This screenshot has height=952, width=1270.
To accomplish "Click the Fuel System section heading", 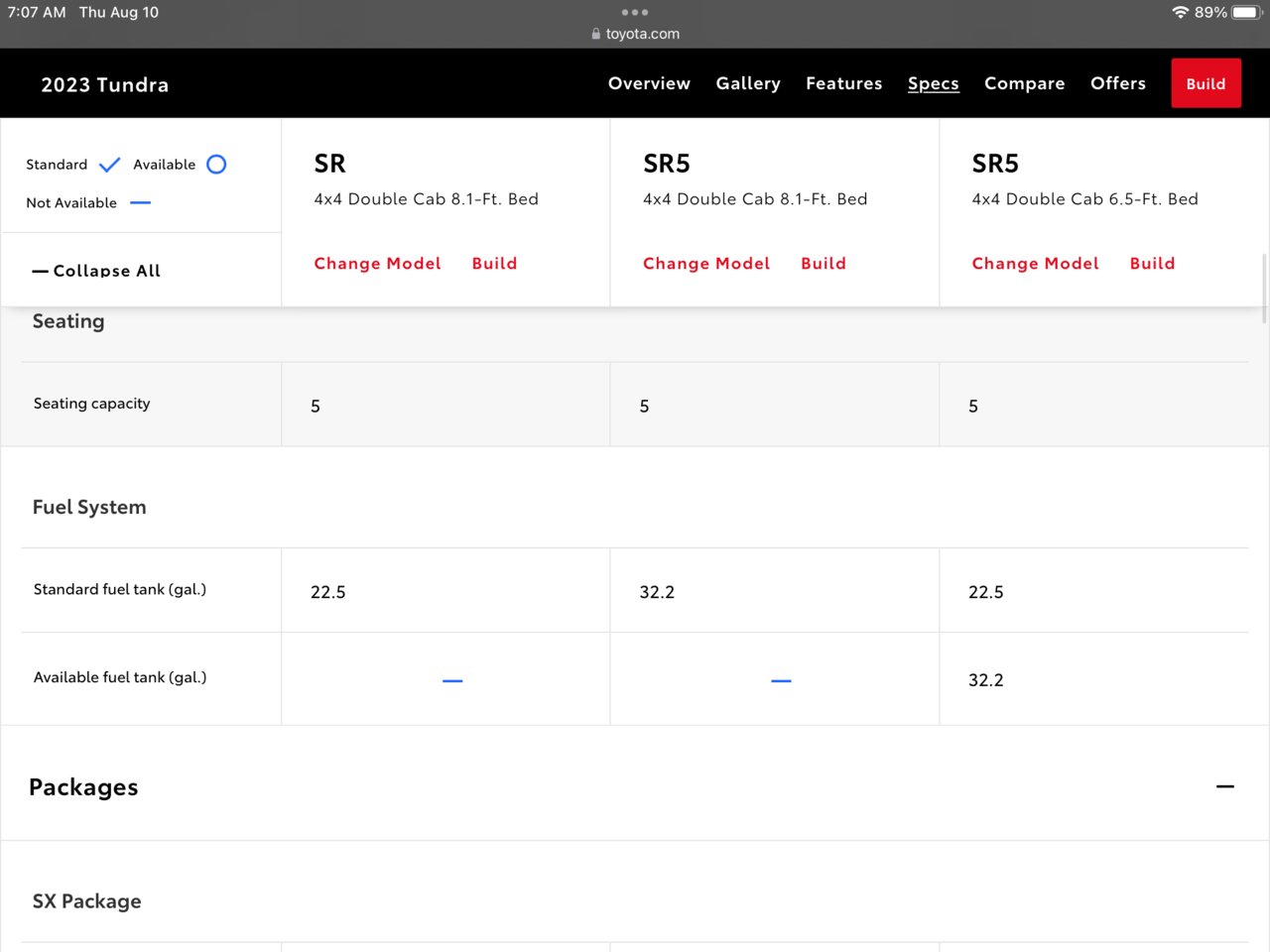I will (89, 507).
